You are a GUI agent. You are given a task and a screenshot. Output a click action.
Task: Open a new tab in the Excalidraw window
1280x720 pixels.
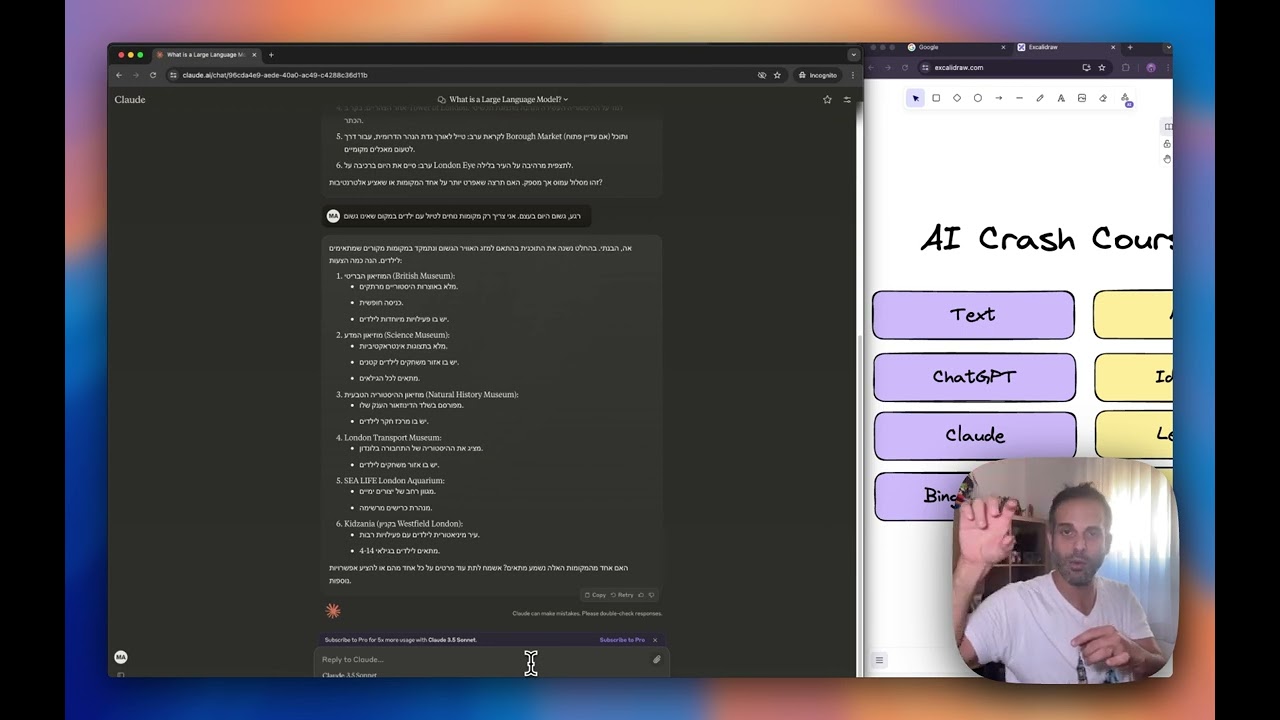click(1130, 47)
